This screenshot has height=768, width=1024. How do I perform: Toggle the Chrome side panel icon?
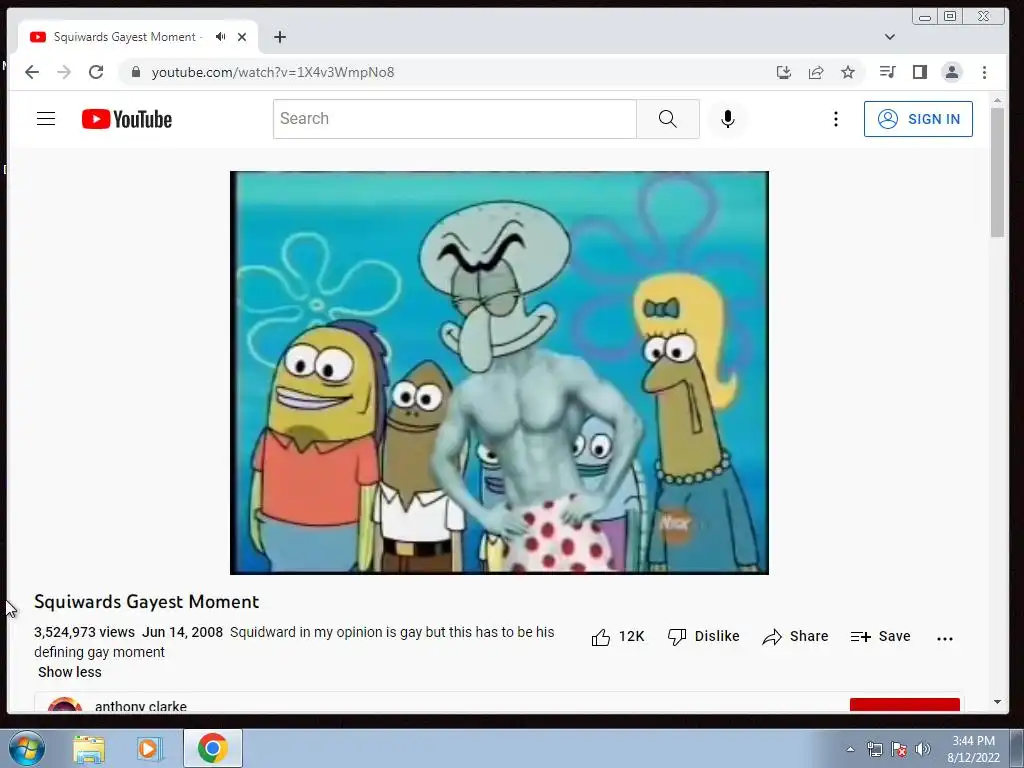(920, 72)
